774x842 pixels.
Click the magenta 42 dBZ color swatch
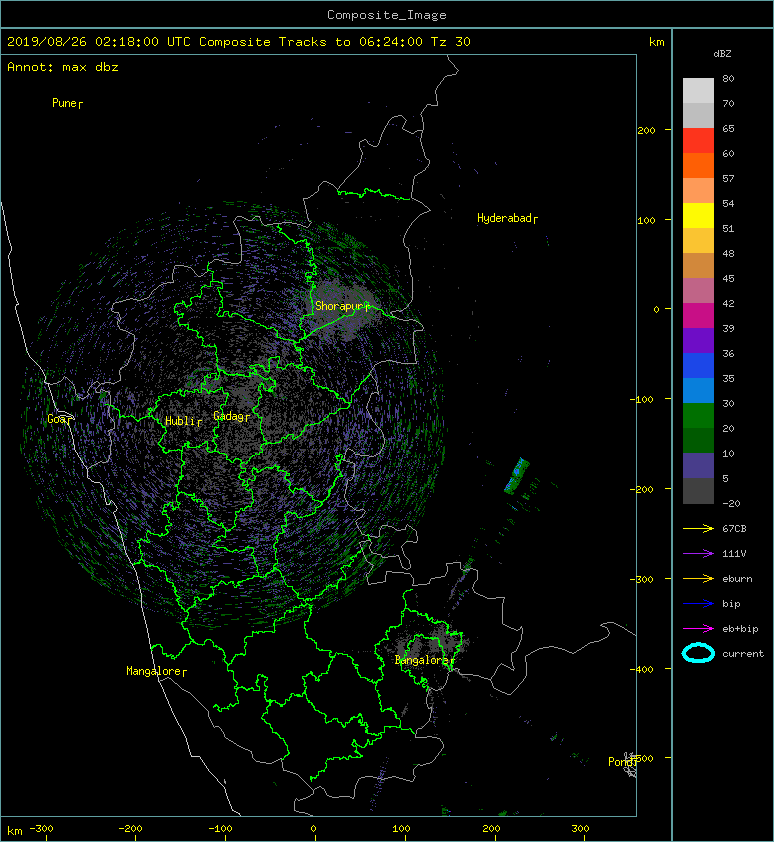698,315
